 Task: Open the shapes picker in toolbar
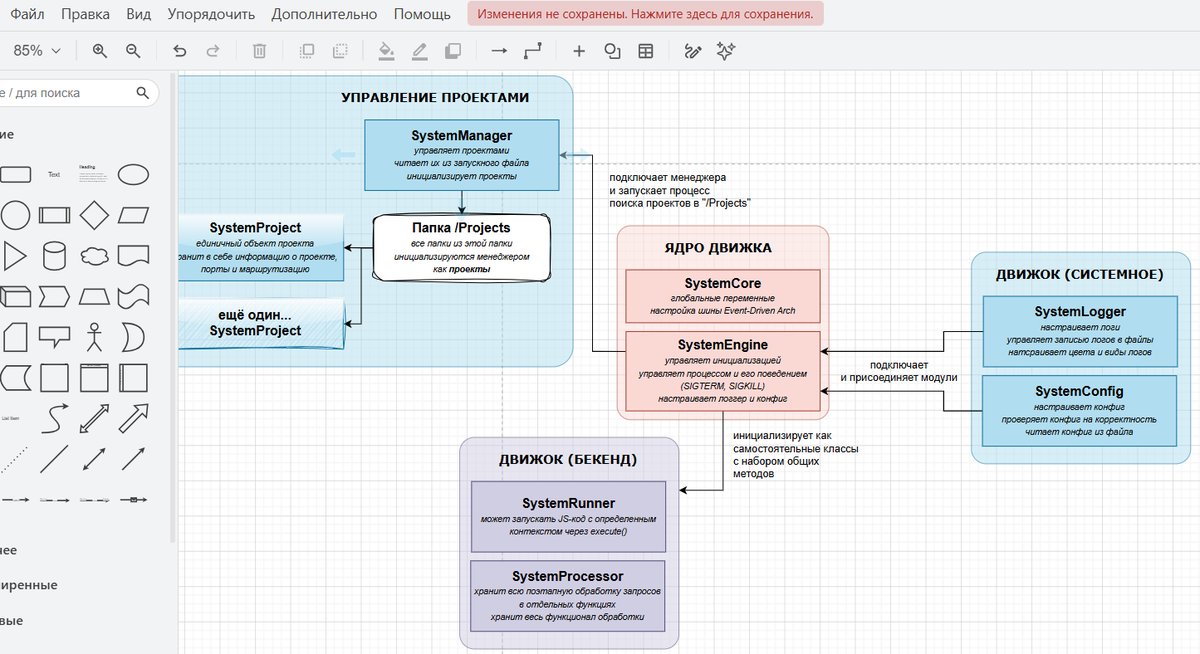tap(612, 51)
